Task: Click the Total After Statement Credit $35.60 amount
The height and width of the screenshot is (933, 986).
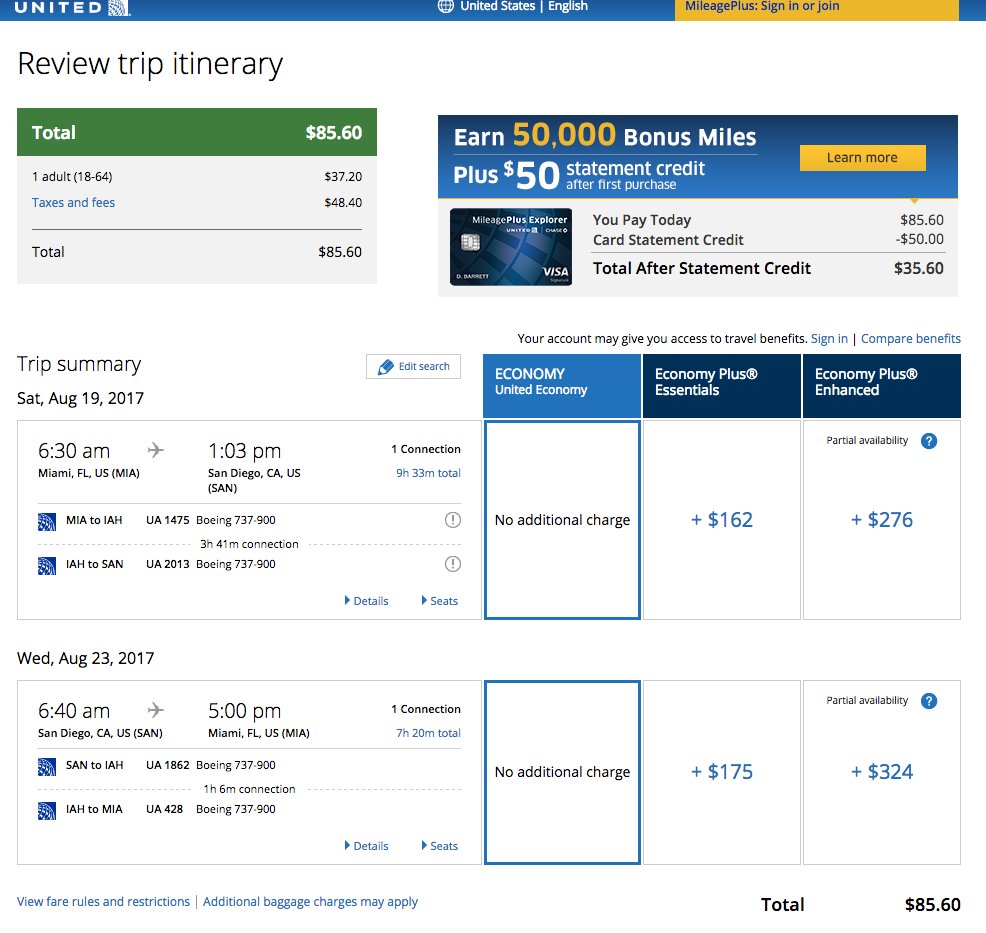Action: coord(919,268)
